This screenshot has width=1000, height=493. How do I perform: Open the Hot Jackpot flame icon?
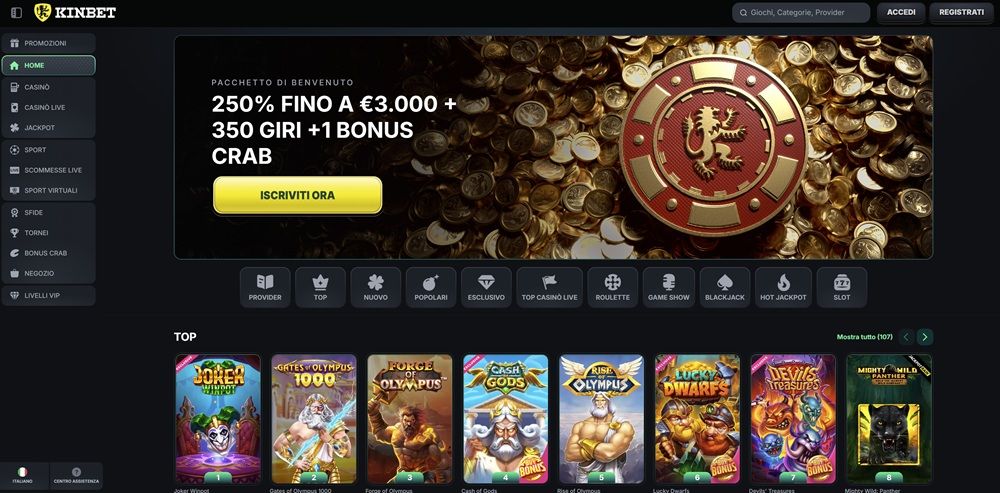pos(783,287)
